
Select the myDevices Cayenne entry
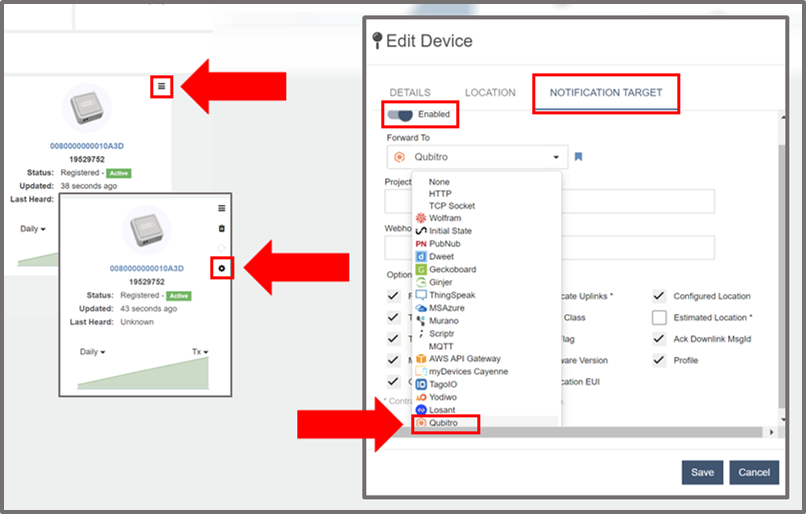(462, 371)
